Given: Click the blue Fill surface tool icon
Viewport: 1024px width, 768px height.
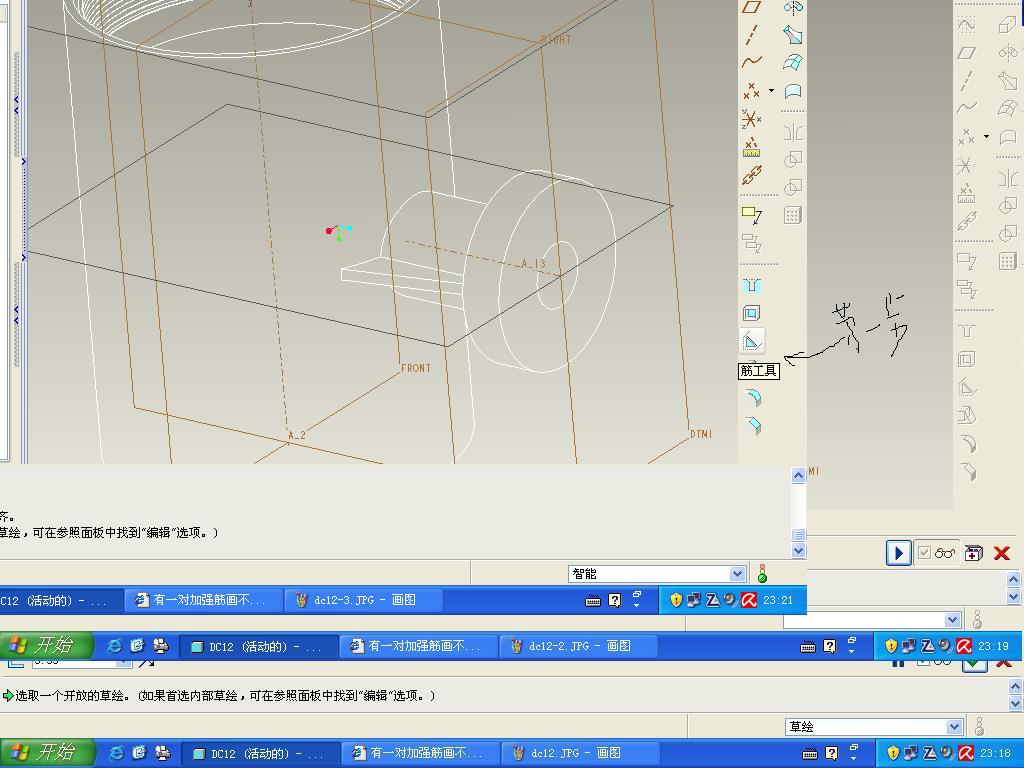Looking at the screenshot, I should click(793, 91).
